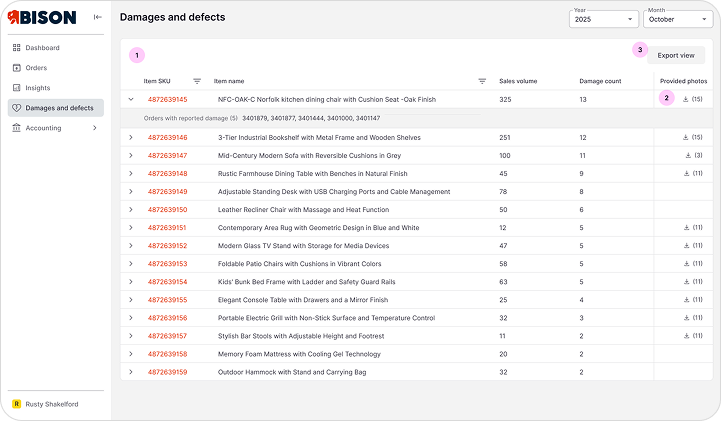Screen dimensions: 721x421
Task: Select Damages and defects menu item
Action: tap(56, 108)
